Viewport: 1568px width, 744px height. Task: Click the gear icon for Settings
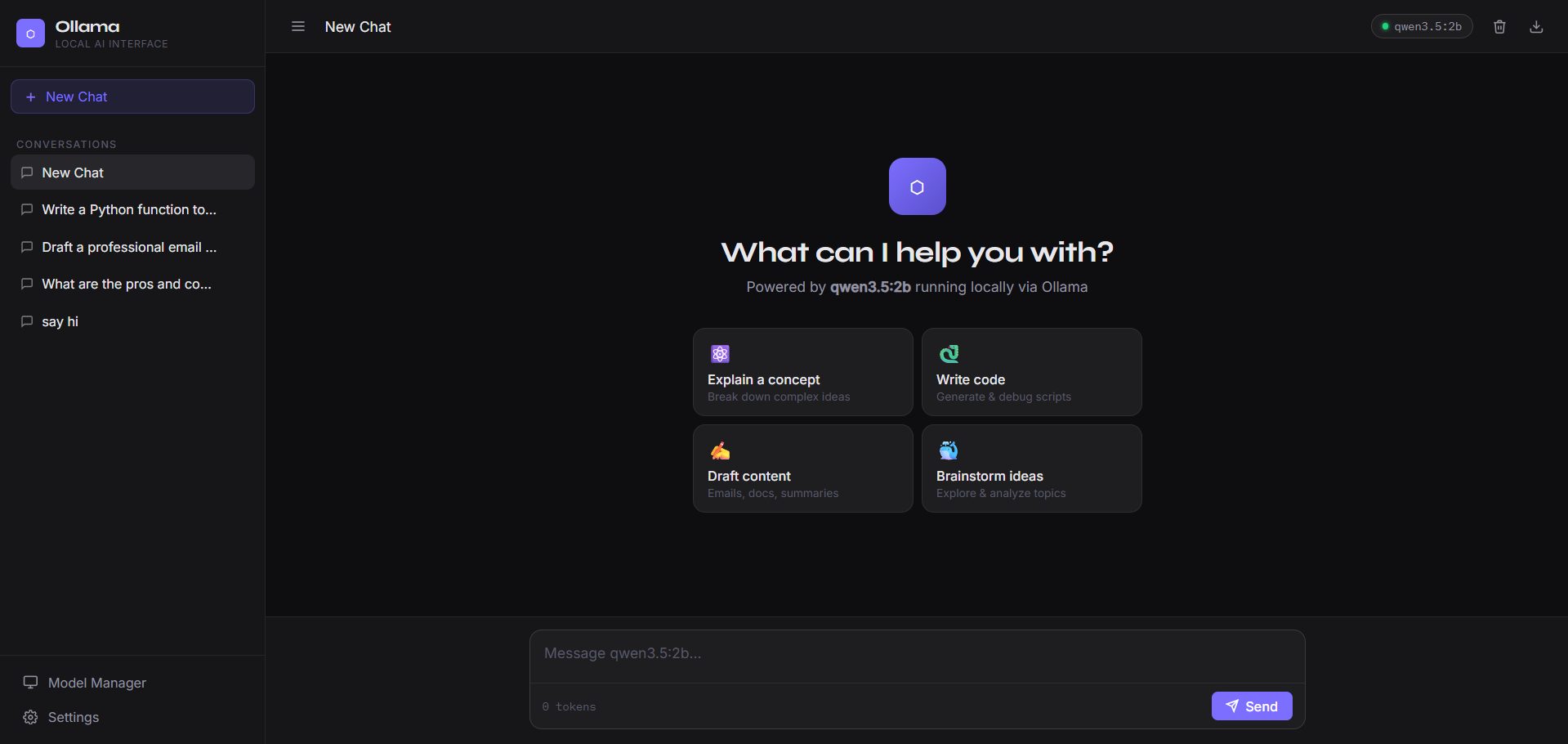(30, 717)
